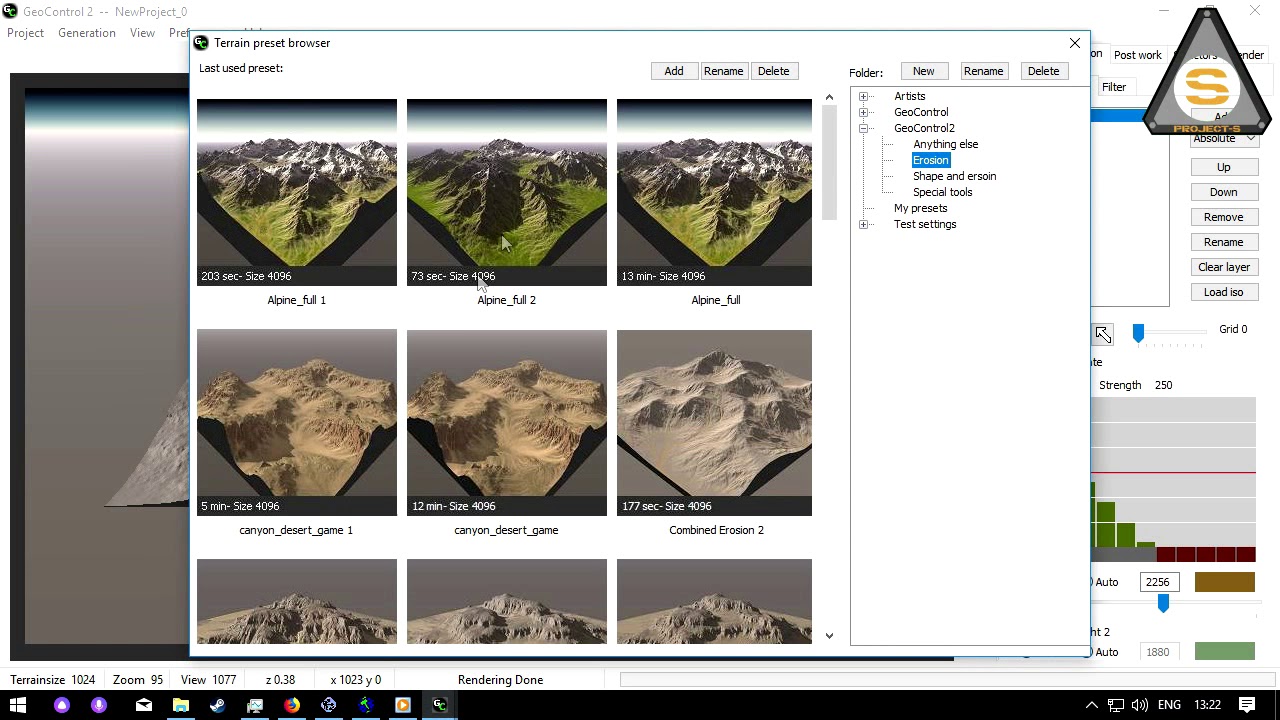Image resolution: width=1280 pixels, height=720 pixels.
Task: Select the Shape and ersoin folder
Action: 954,176
